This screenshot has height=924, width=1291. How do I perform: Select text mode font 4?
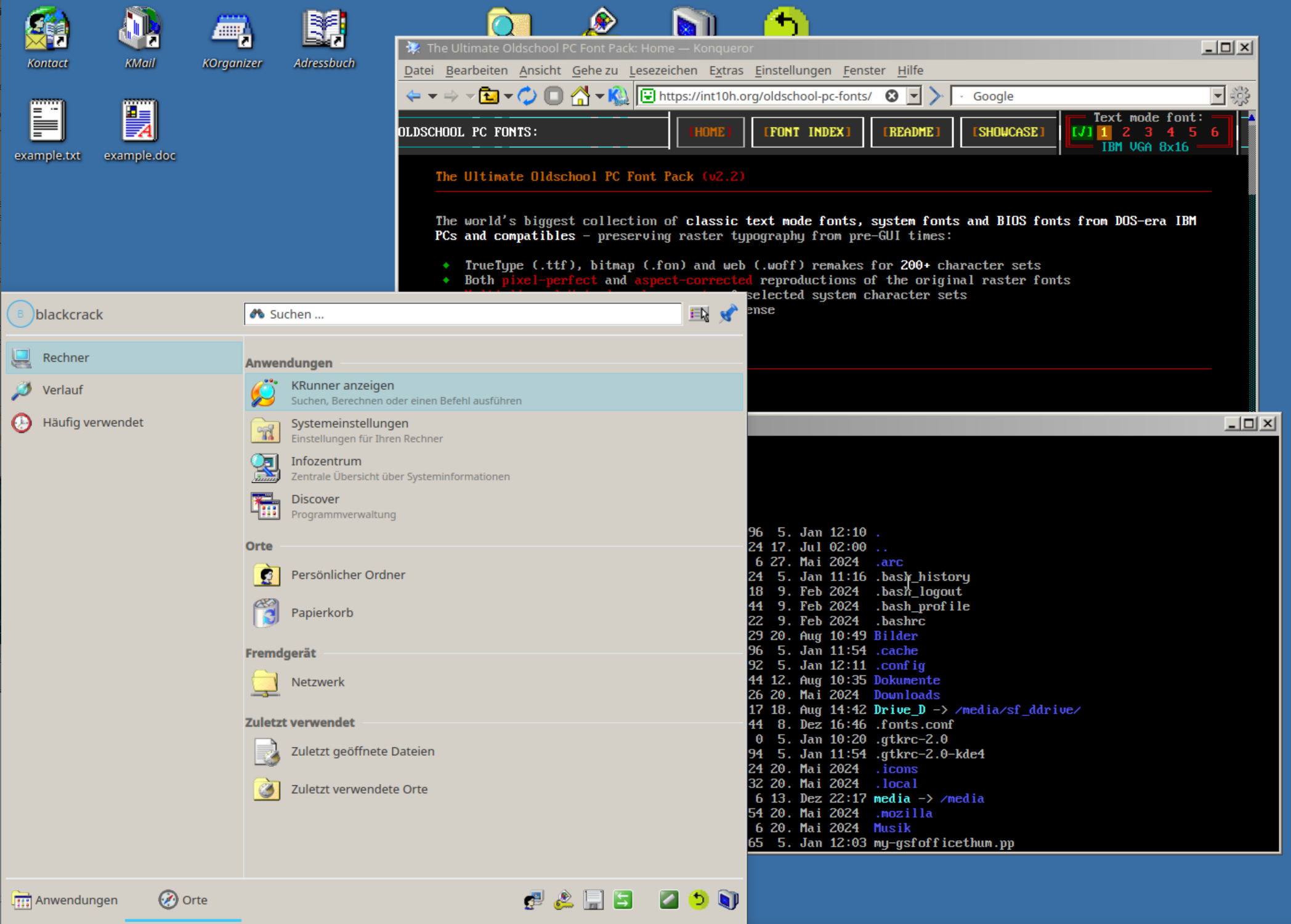1170,132
